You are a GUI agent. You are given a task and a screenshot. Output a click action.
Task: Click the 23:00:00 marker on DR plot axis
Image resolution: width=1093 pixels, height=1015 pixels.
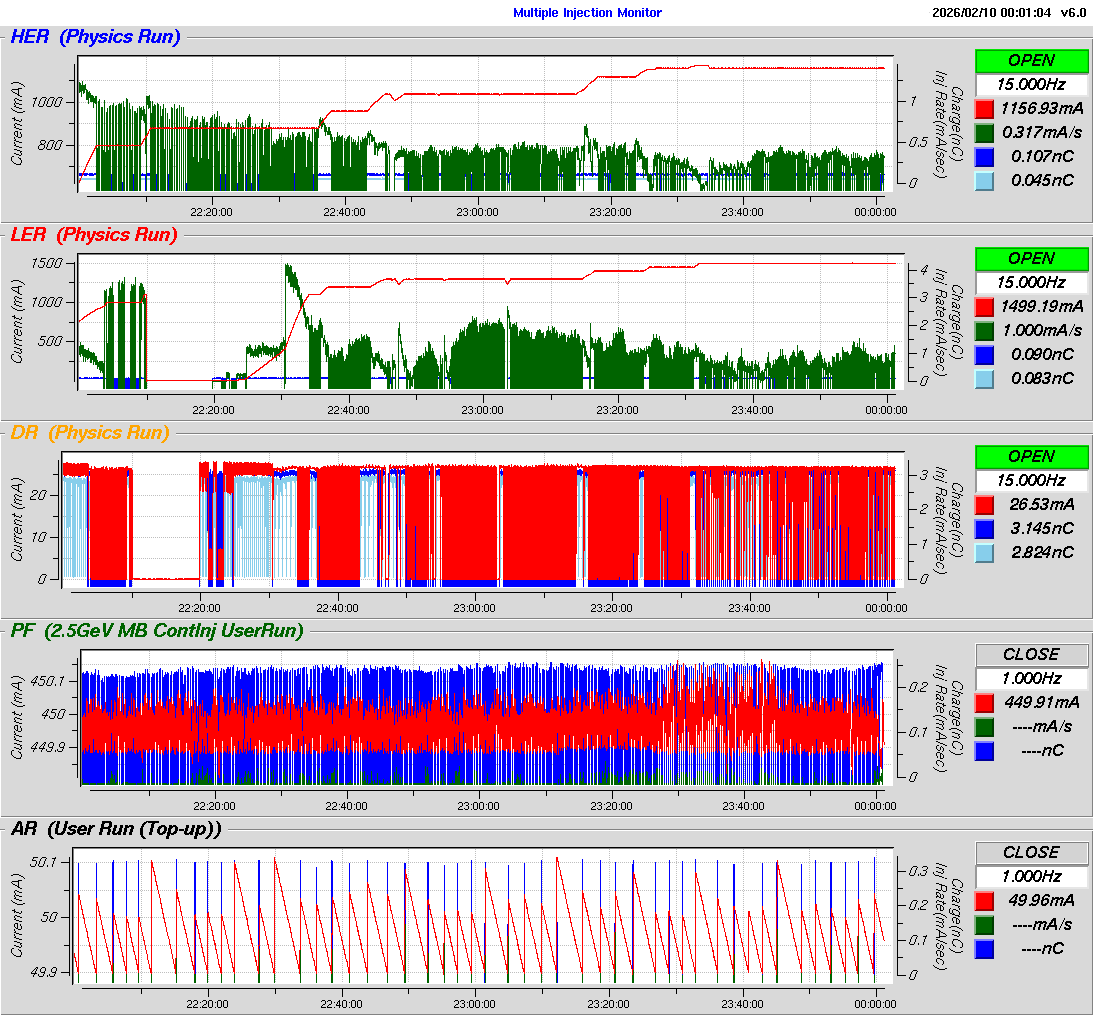475,607
